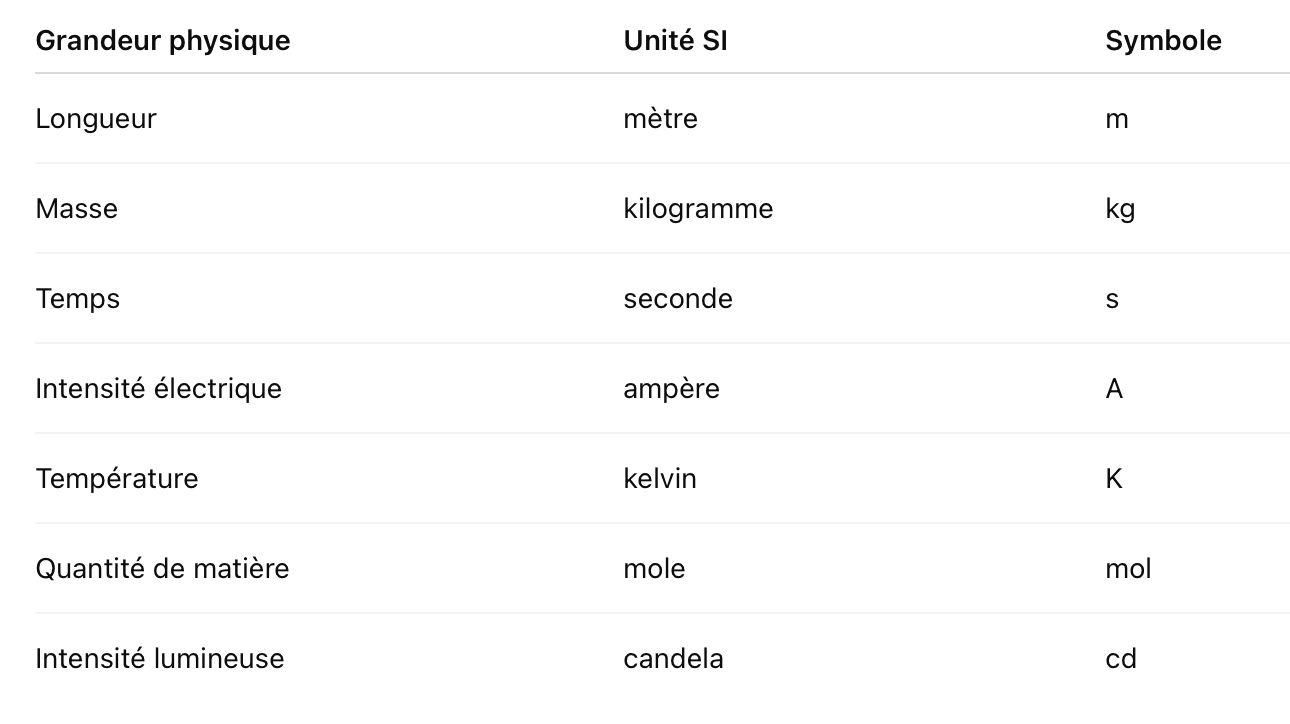Select the "cd" symbol cell
The height and width of the screenshot is (724, 1290).
click(x=1121, y=659)
